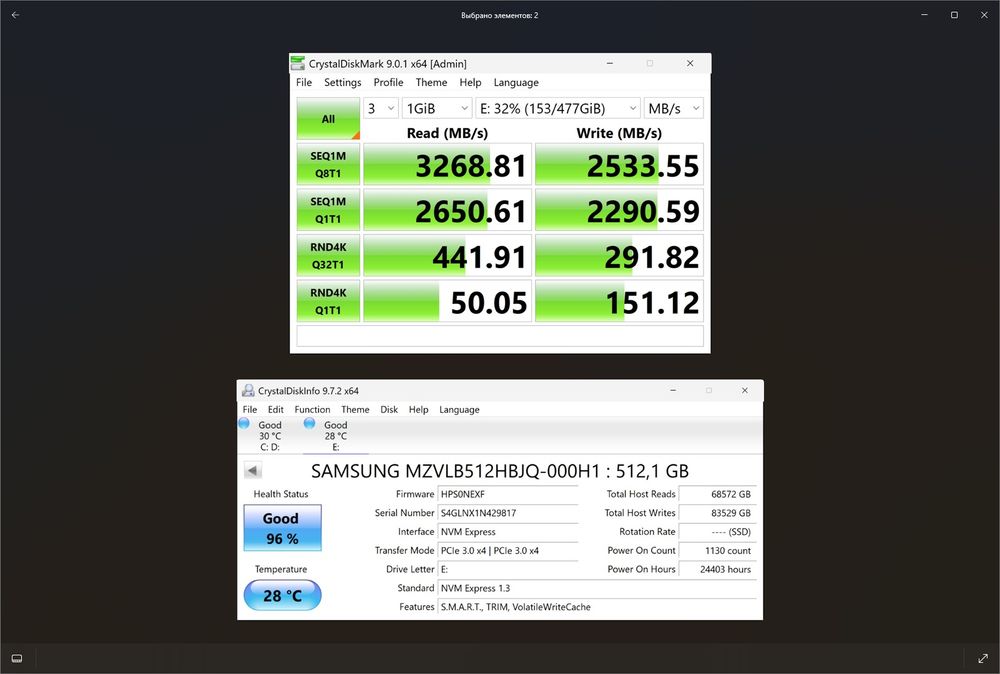
Task: Select the blue status orb for disk E:
Action: pyautogui.click(x=309, y=423)
